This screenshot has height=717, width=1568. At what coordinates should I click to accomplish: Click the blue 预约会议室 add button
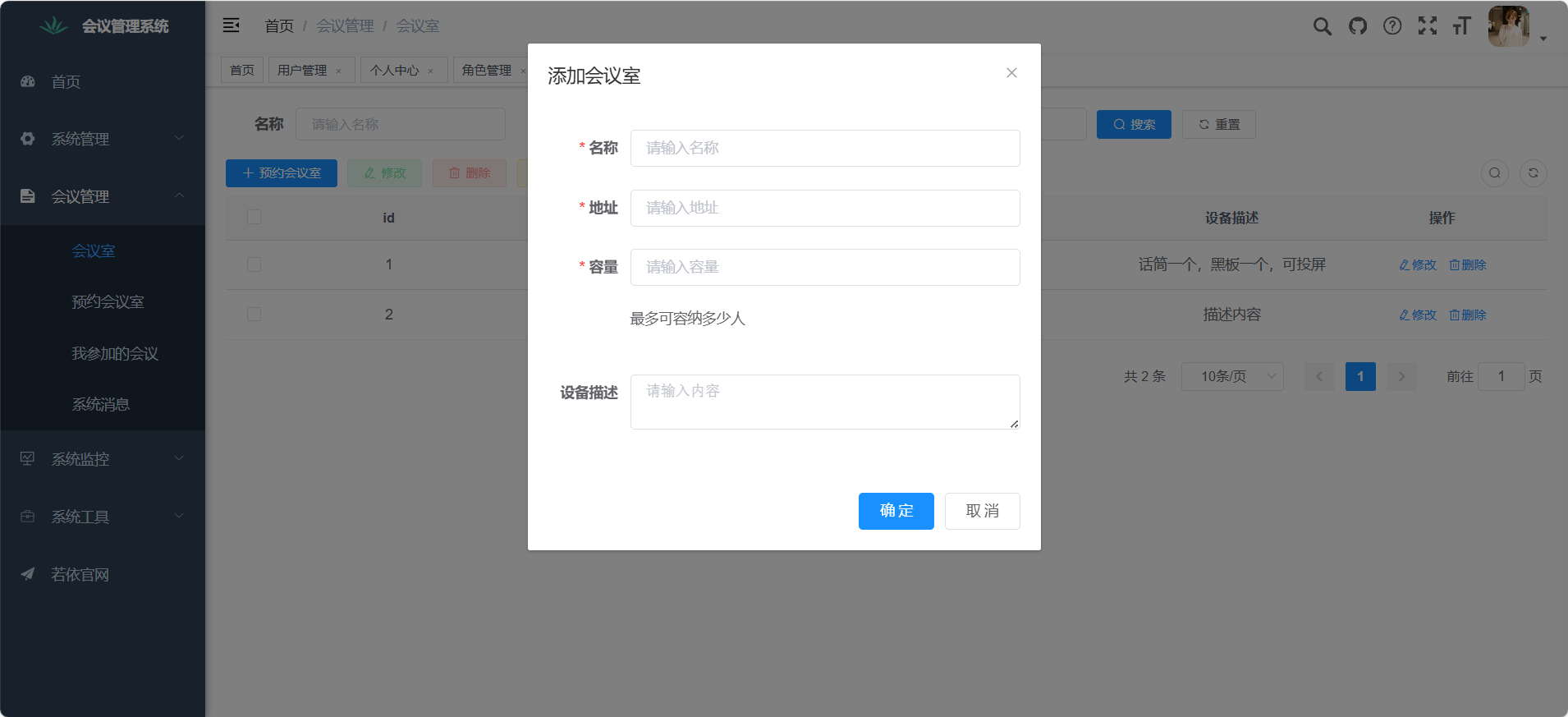point(282,173)
